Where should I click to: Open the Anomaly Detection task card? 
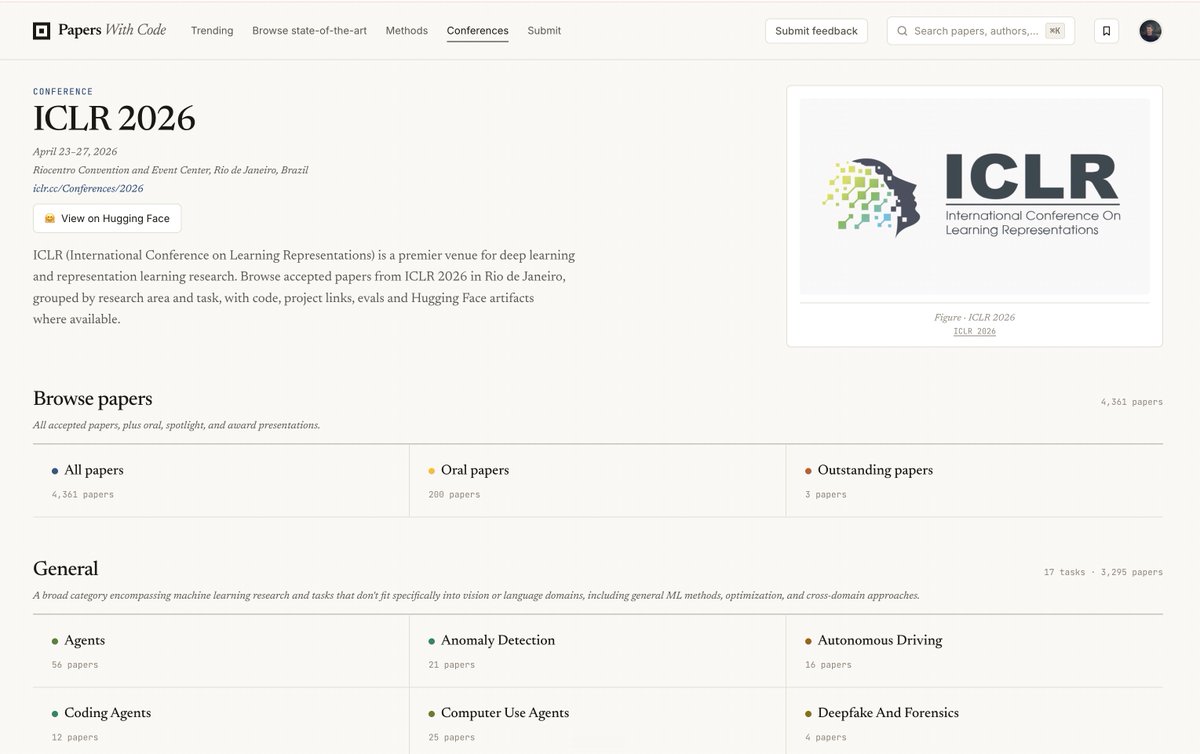pos(597,651)
